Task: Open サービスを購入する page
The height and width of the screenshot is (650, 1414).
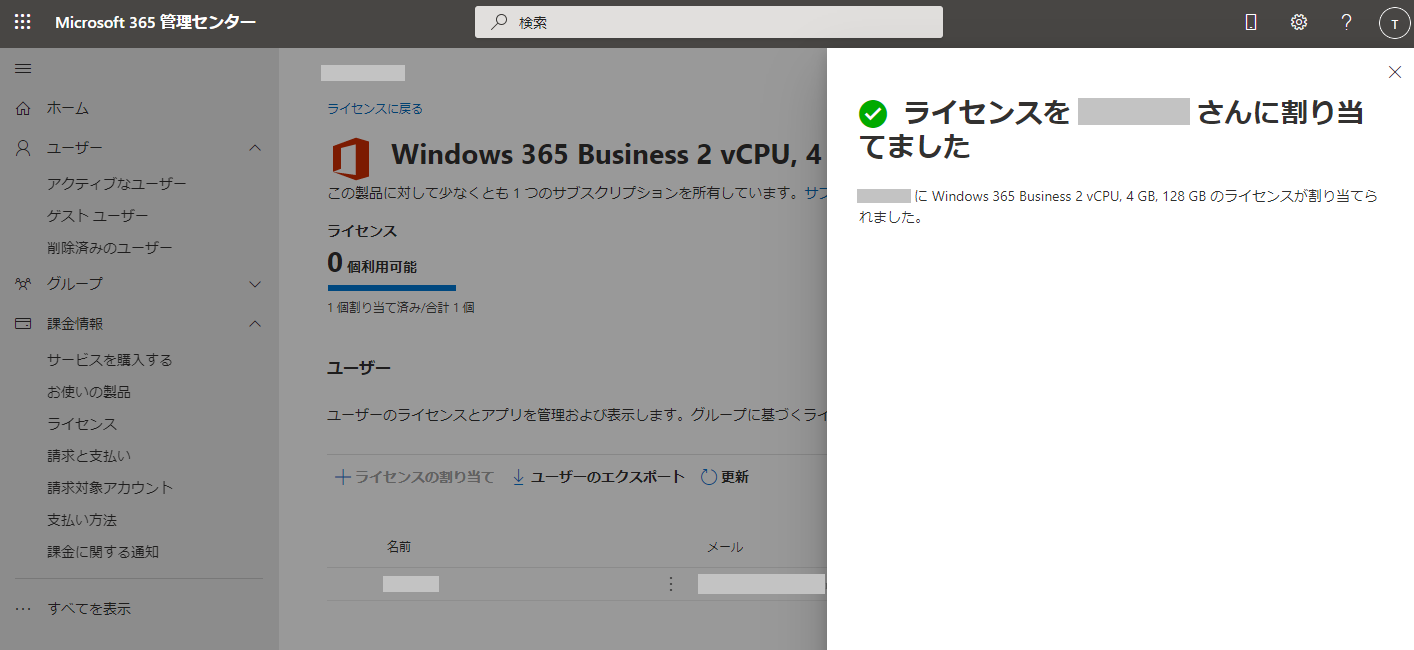Action: tap(110, 360)
